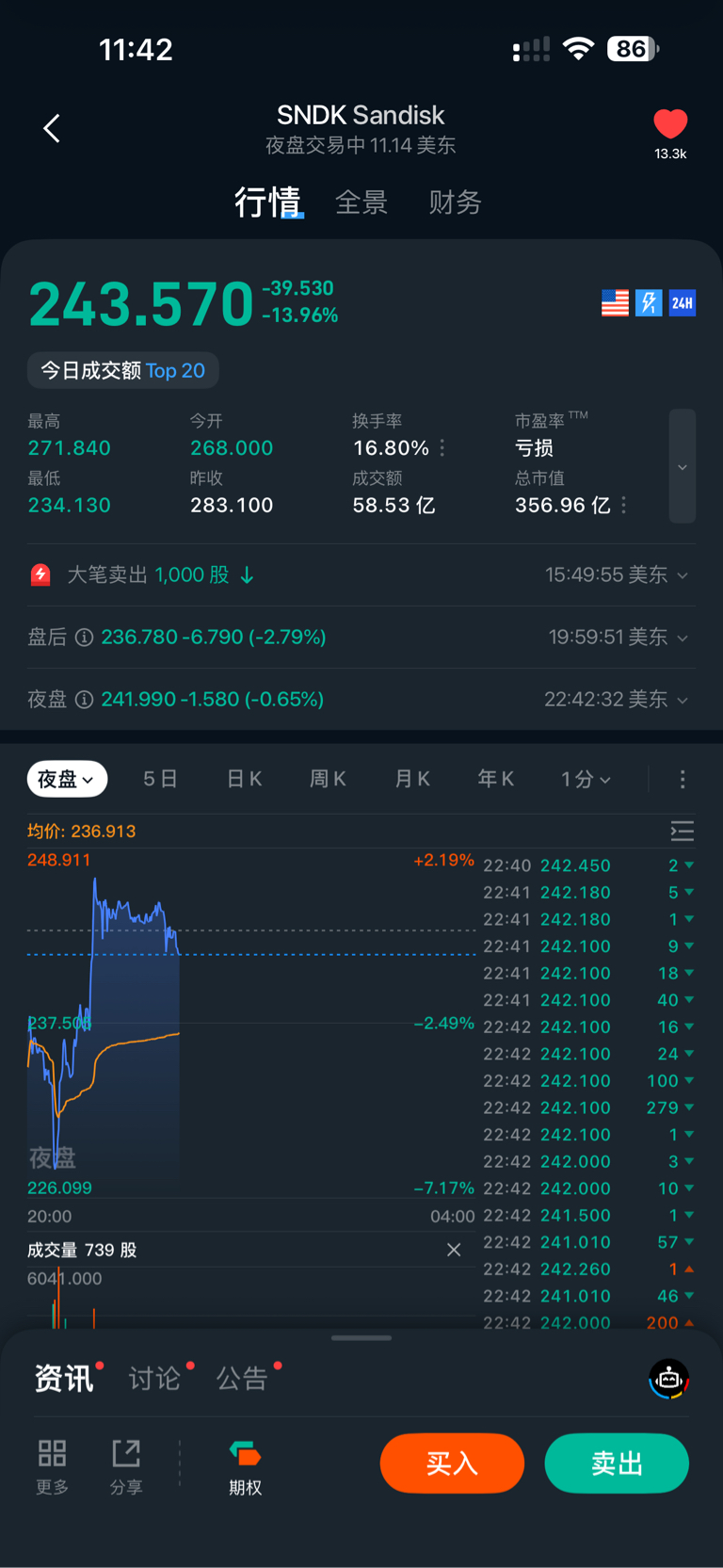Open the 公告 announcements tab

pos(243,1379)
